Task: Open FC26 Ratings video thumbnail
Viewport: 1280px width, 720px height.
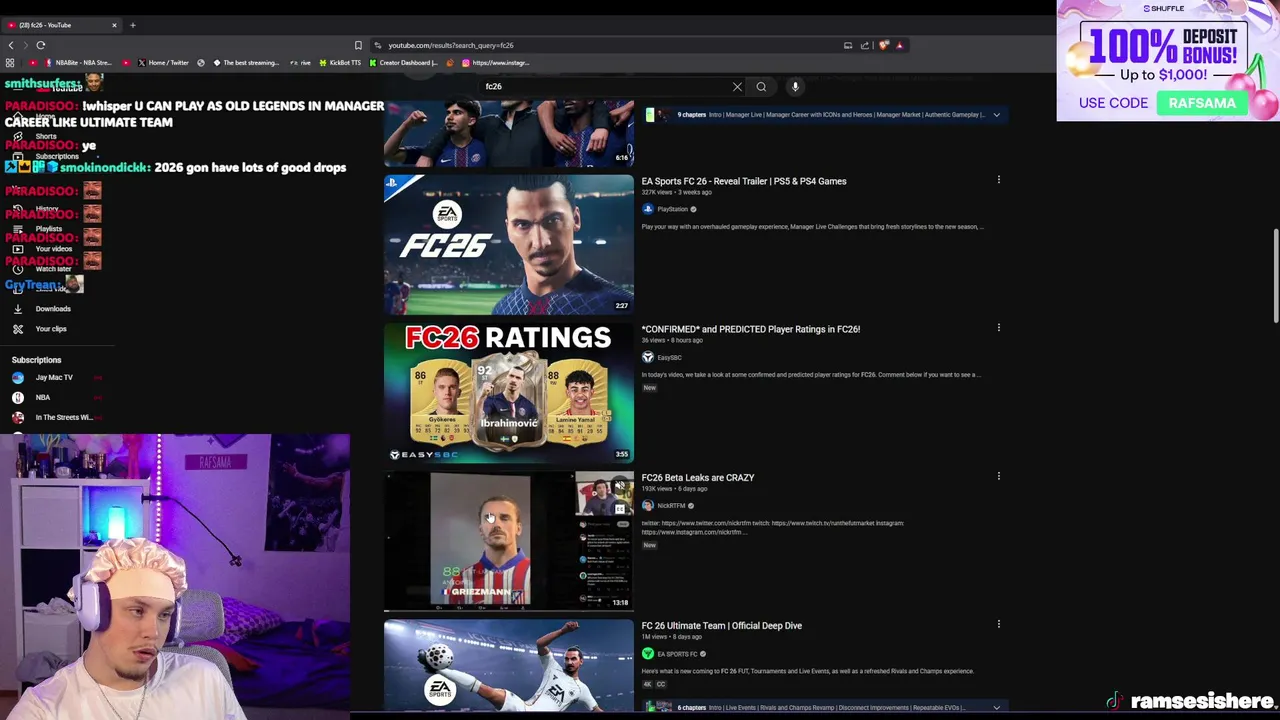Action: [x=509, y=393]
